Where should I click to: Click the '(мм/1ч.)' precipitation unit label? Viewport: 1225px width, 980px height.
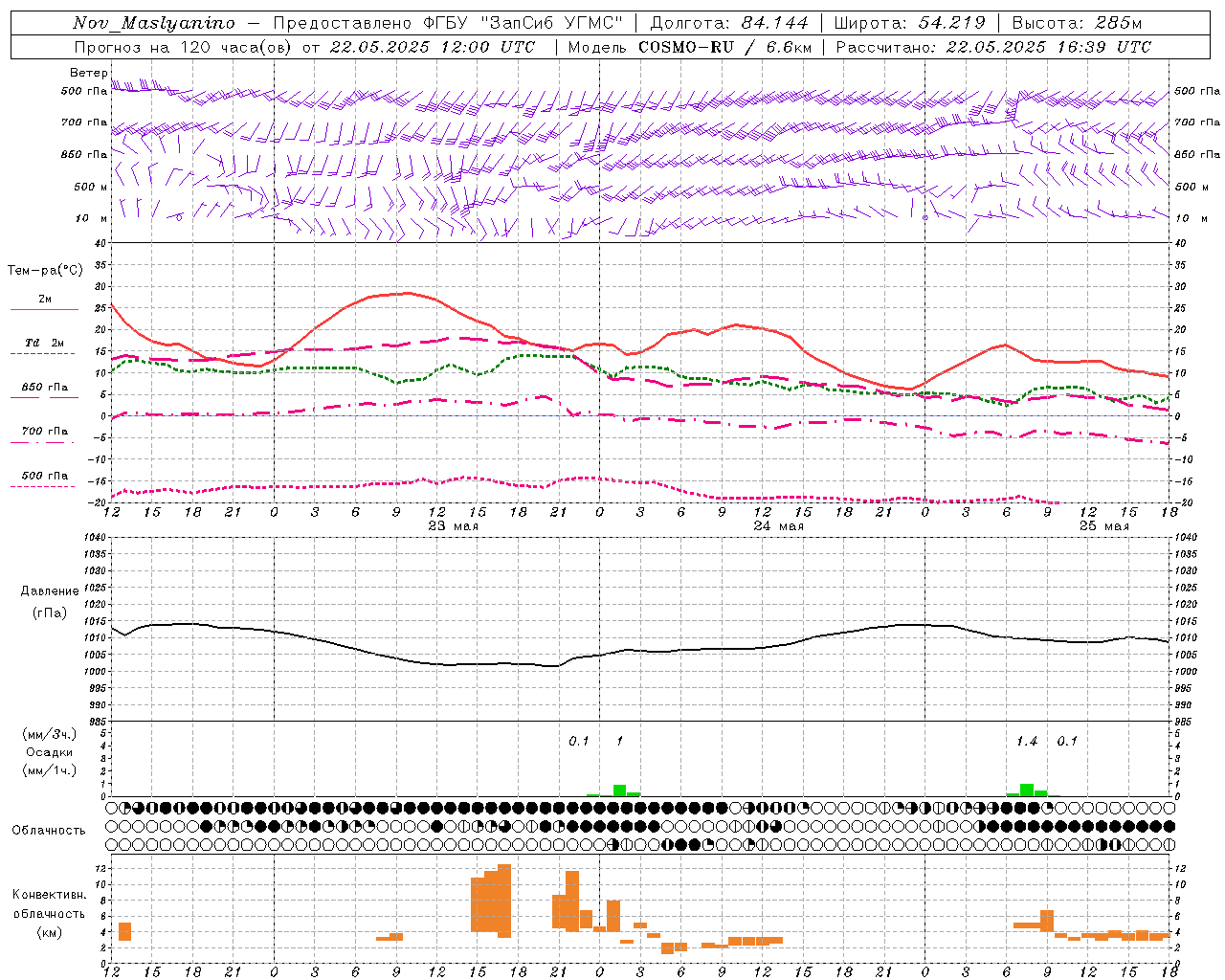(x=49, y=770)
